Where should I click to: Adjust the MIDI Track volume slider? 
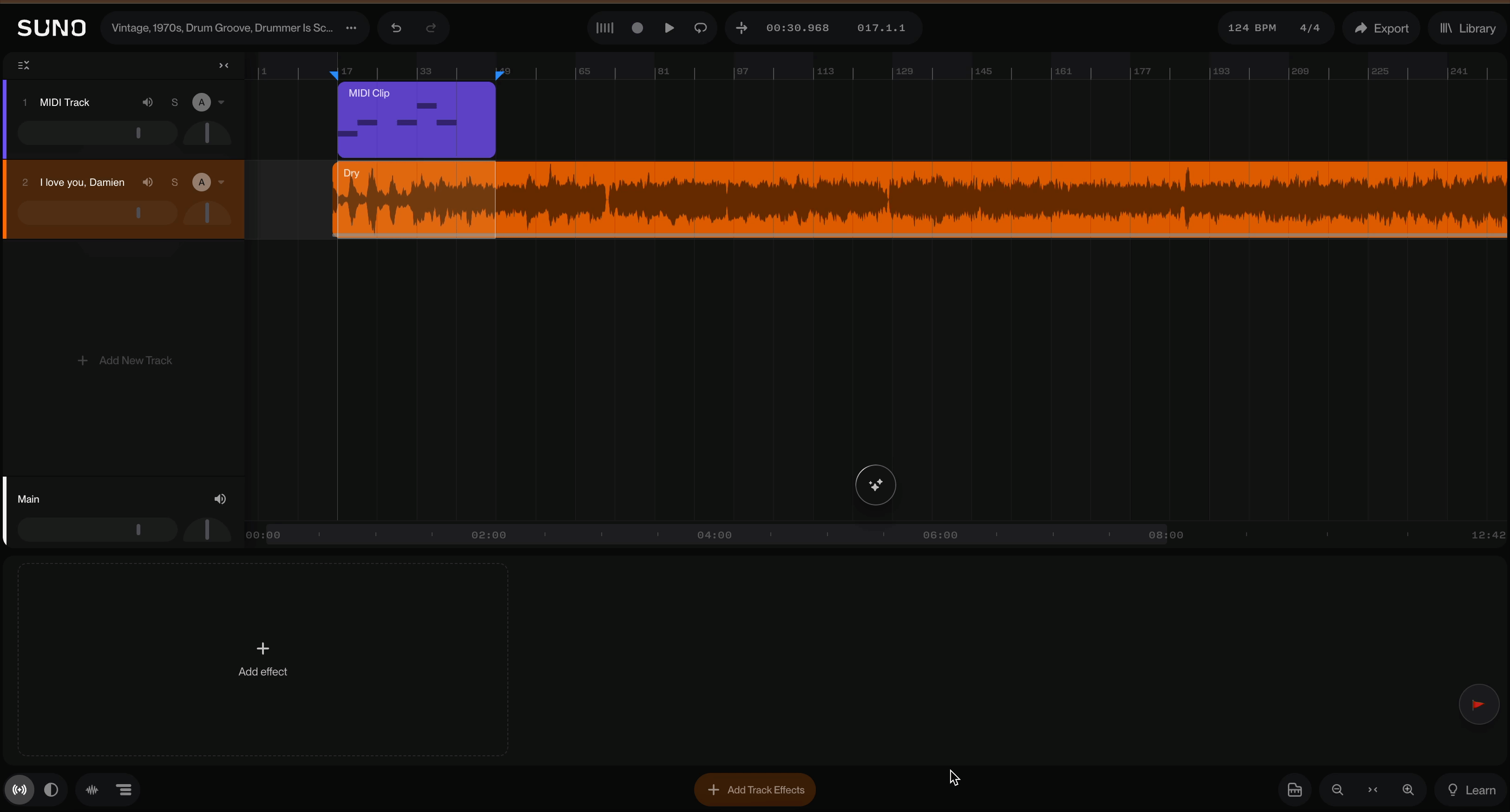pyautogui.click(x=97, y=132)
